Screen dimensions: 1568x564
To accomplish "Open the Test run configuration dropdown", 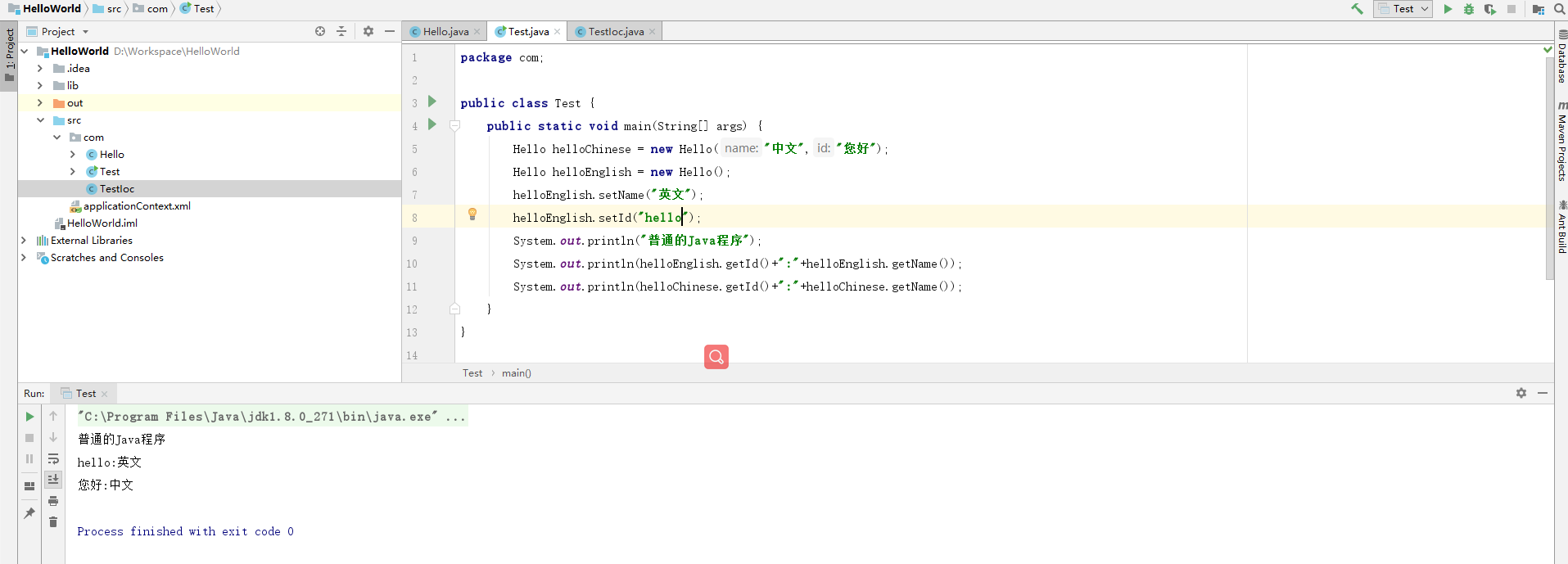I will (1403, 9).
